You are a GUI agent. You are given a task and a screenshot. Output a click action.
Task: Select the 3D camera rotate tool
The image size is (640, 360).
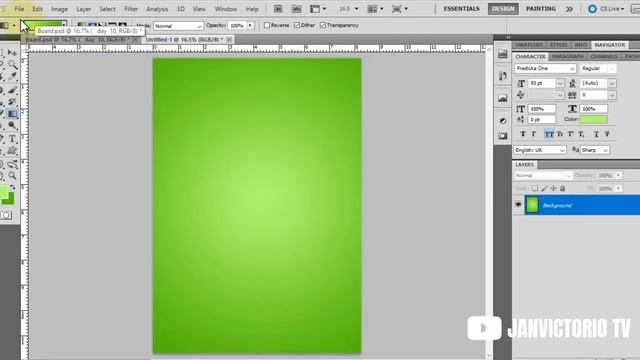tap(12, 164)
